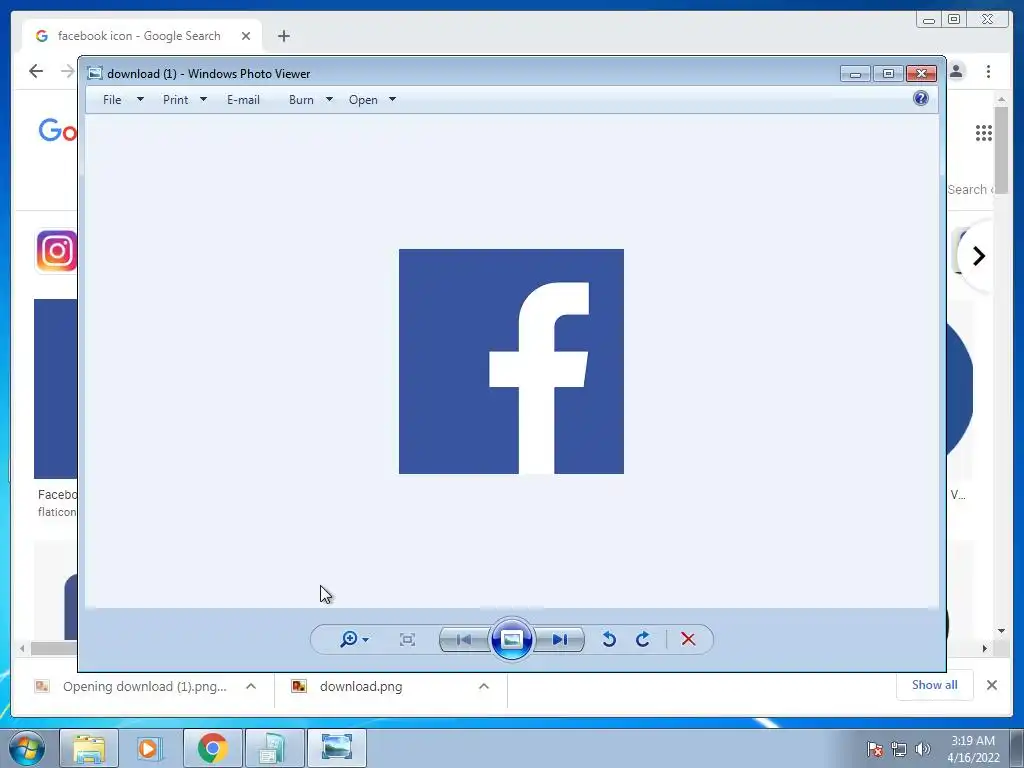
Task: Switch to Chrome in the taskbar
Action: (212, 748)
